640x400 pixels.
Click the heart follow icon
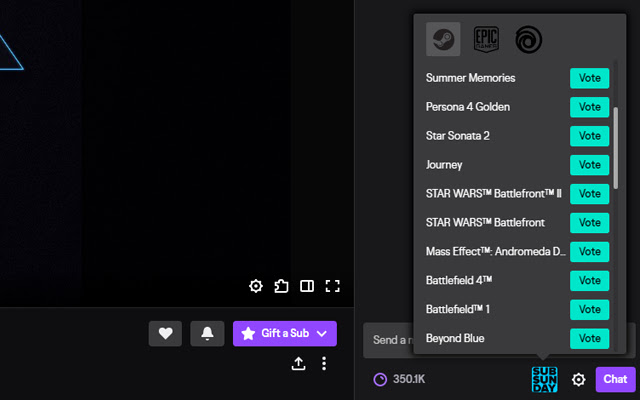165,333
